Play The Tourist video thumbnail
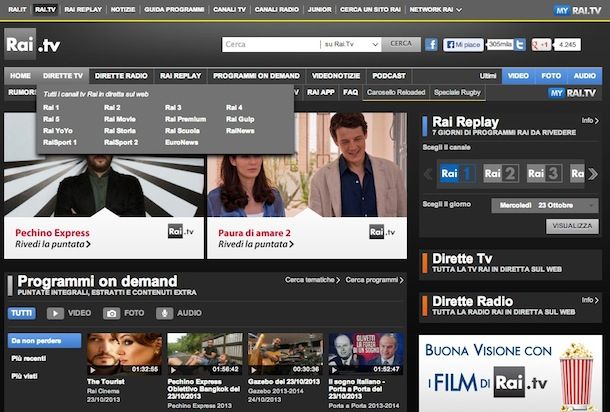 [124, 354]
